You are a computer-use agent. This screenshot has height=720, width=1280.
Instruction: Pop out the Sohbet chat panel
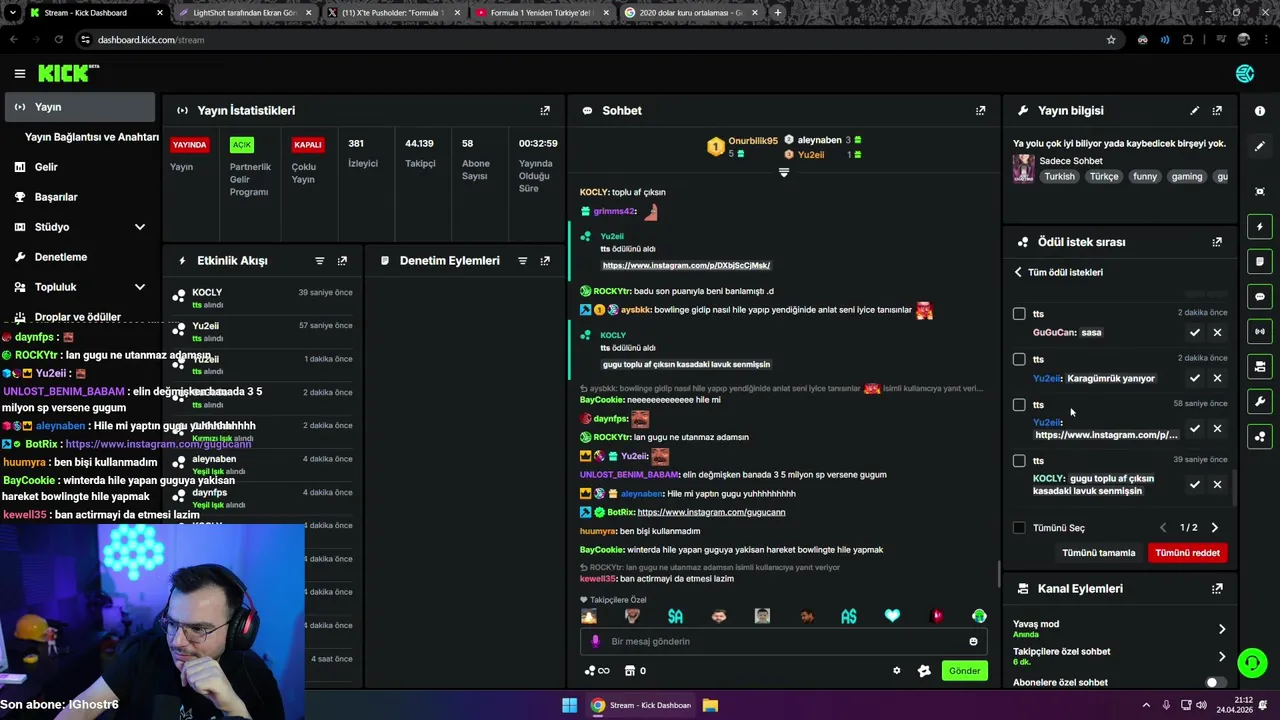981,111
